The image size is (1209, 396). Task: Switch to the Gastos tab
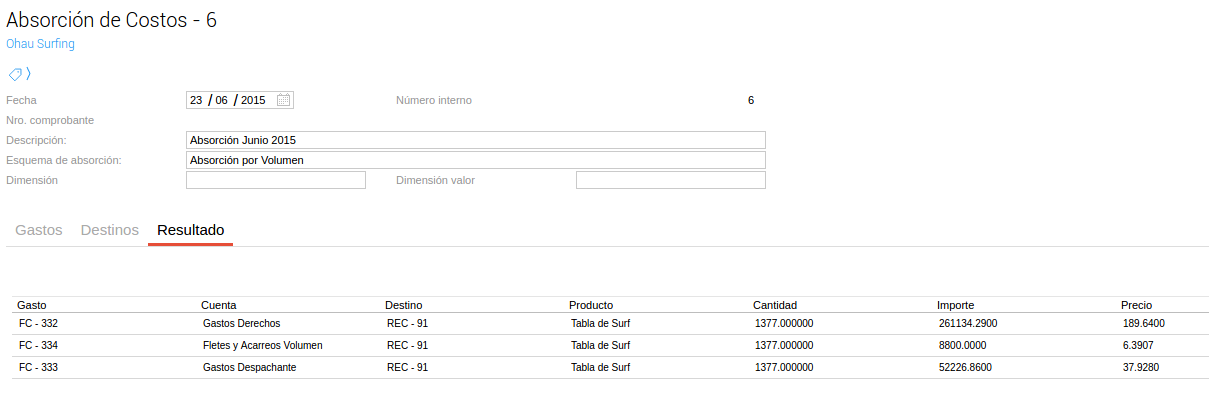[39, 230]
